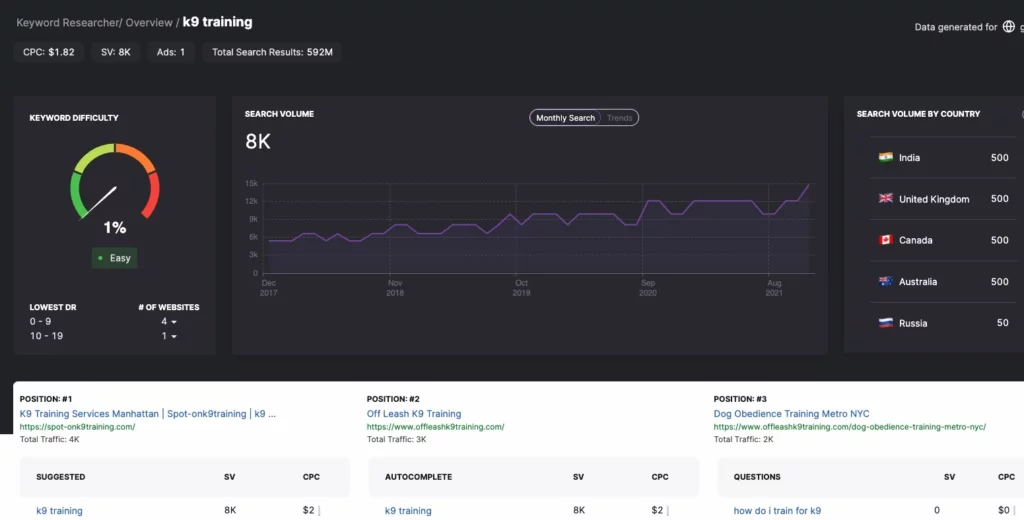Click the Australia flag icon
Image resolution: width=1024 pixels, height=520 pixels.
(x=885, y=282)
